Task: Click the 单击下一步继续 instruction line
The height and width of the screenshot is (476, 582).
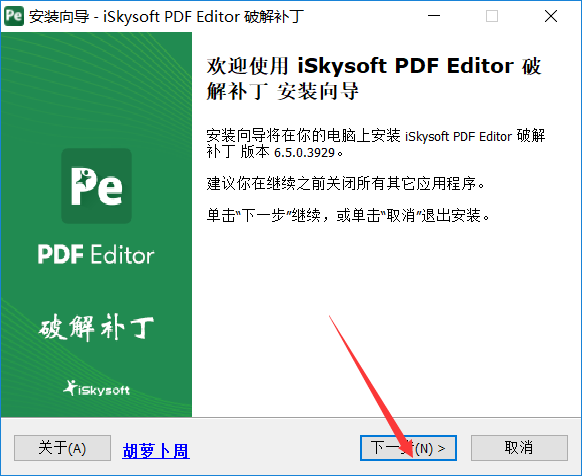Action: tap(348, 215)
